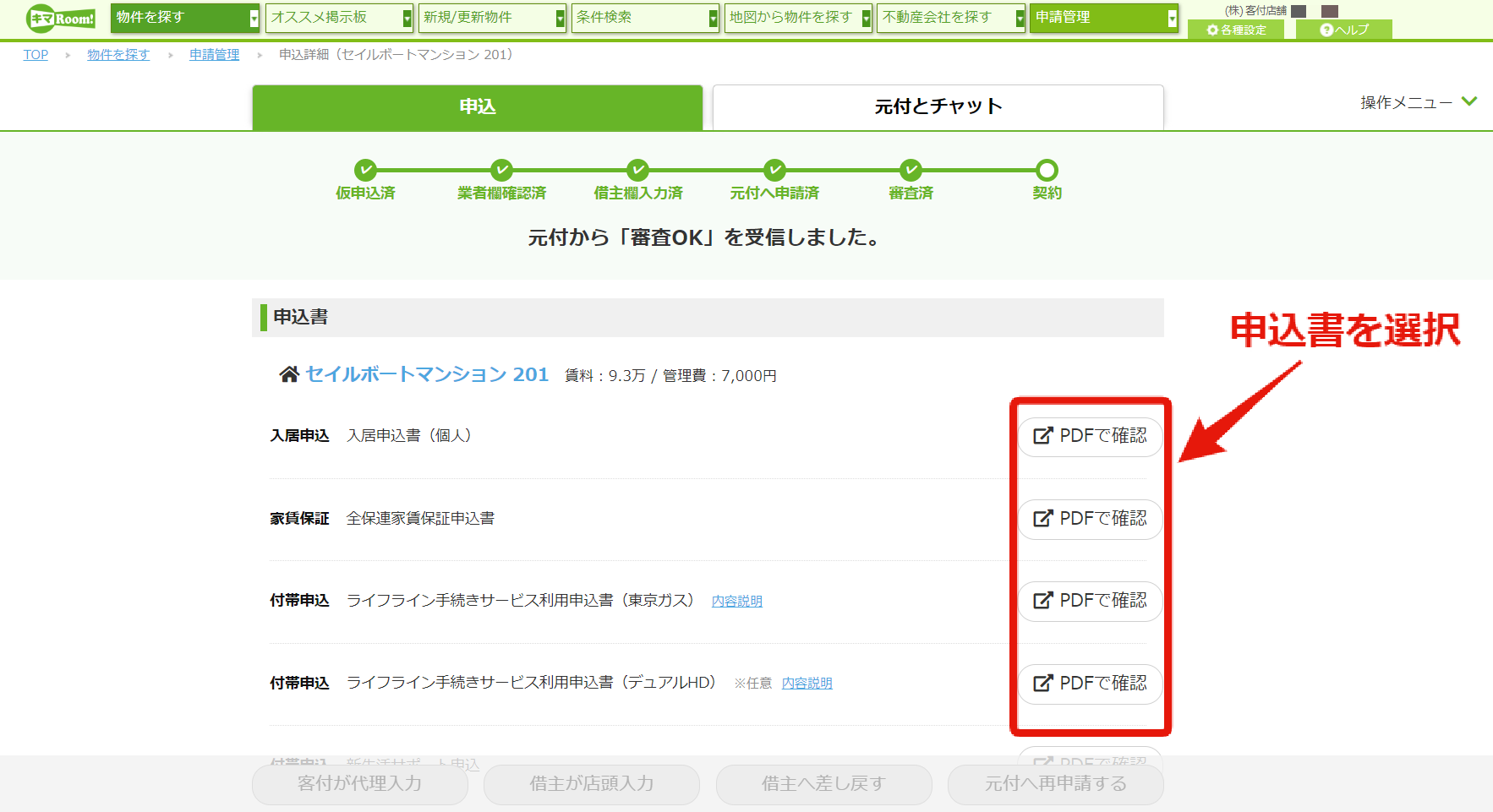The height and width of the screenshot is (812, 1493).
Task: Select the 申込 tab
Action: coord(478,107)
